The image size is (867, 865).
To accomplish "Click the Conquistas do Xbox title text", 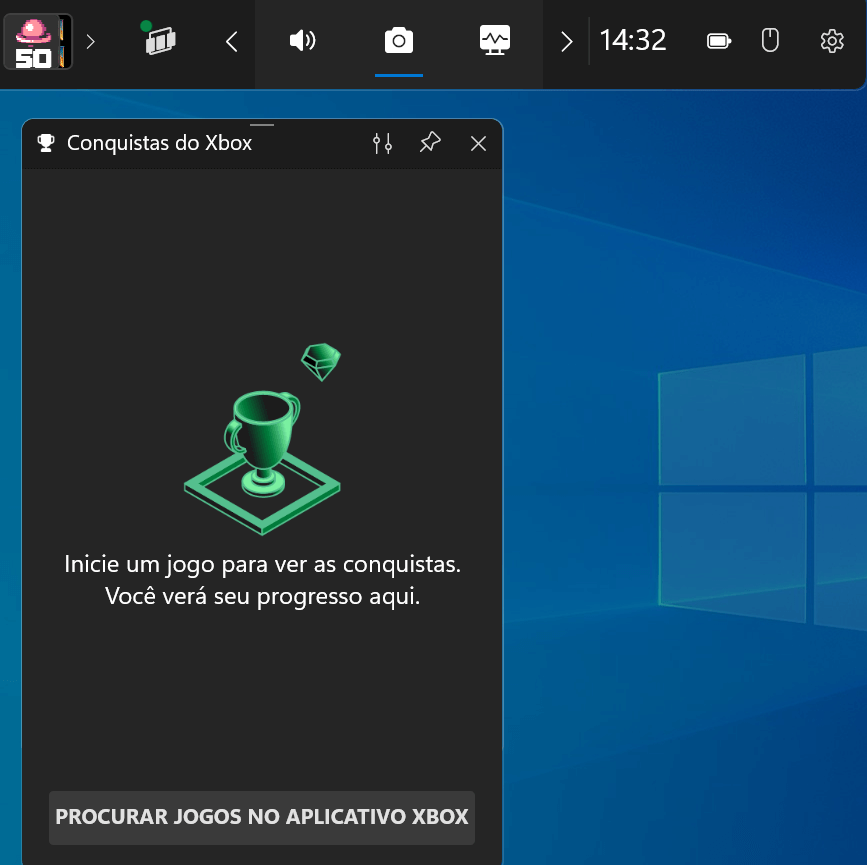I will [x=159, y=143].
